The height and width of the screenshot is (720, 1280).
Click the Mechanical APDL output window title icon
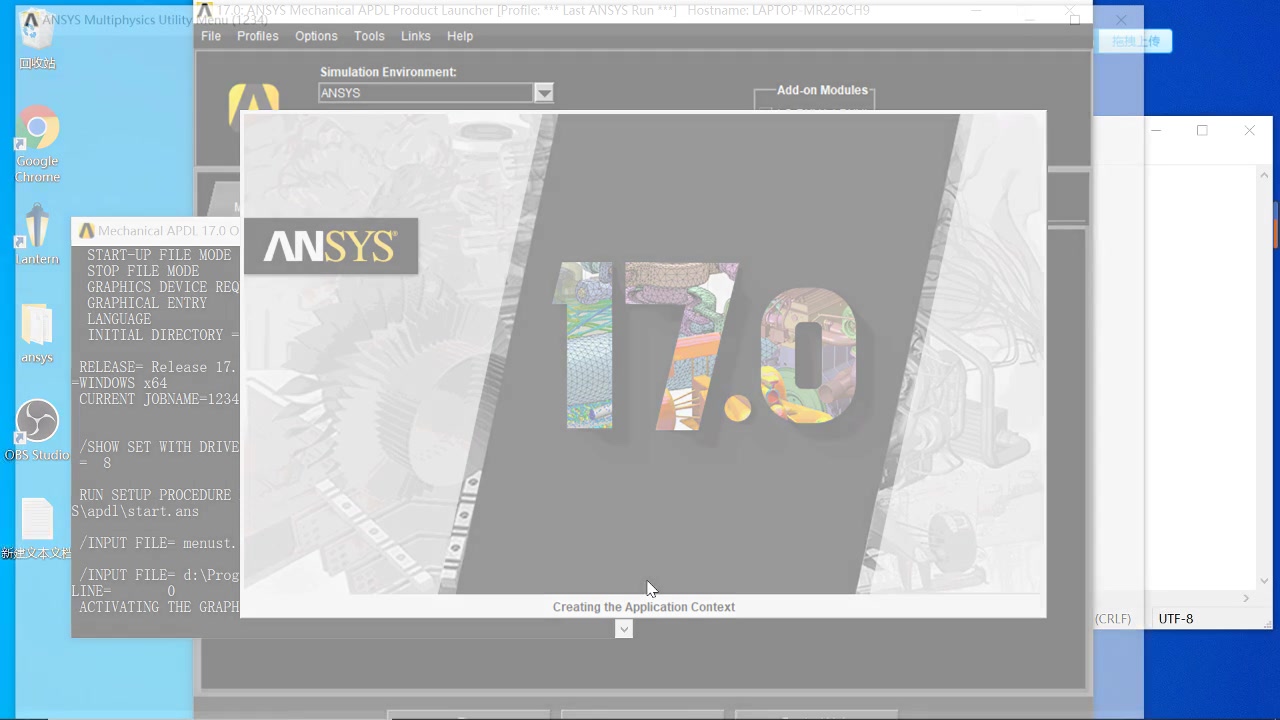tap(86, 231)
